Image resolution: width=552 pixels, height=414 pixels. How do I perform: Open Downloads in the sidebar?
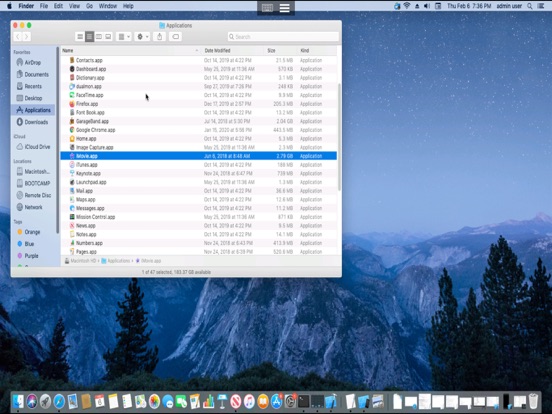(x=32, y=122)
